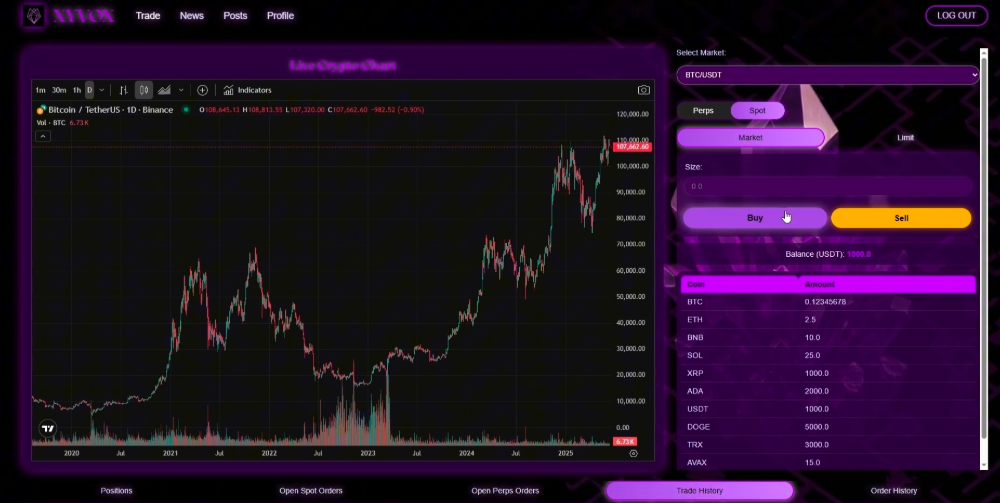1000x503 pixels.
Task: Click the Size input field
Action: click(827, 186)
